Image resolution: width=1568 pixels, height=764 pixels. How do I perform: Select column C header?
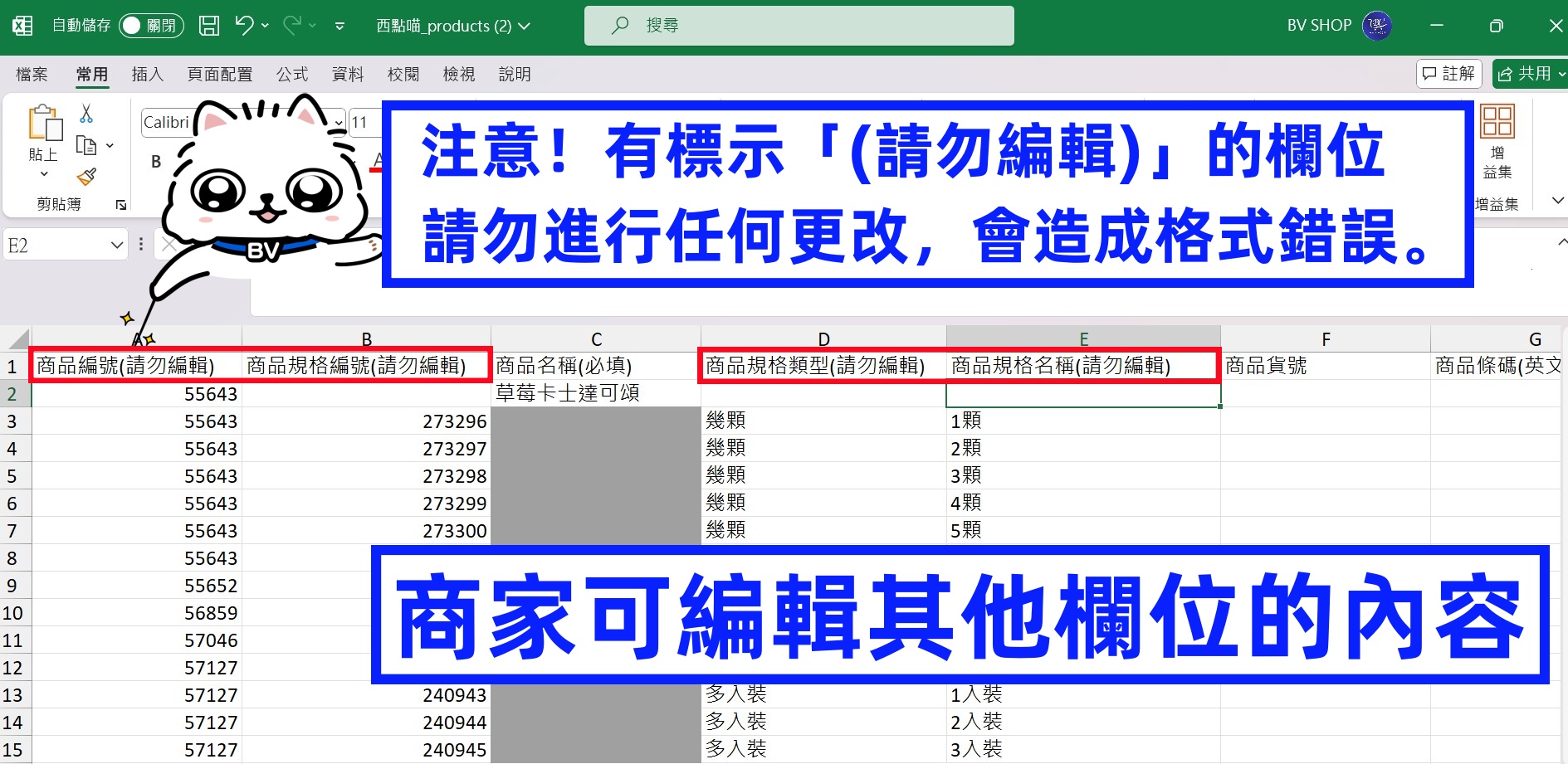coord(596,339)
